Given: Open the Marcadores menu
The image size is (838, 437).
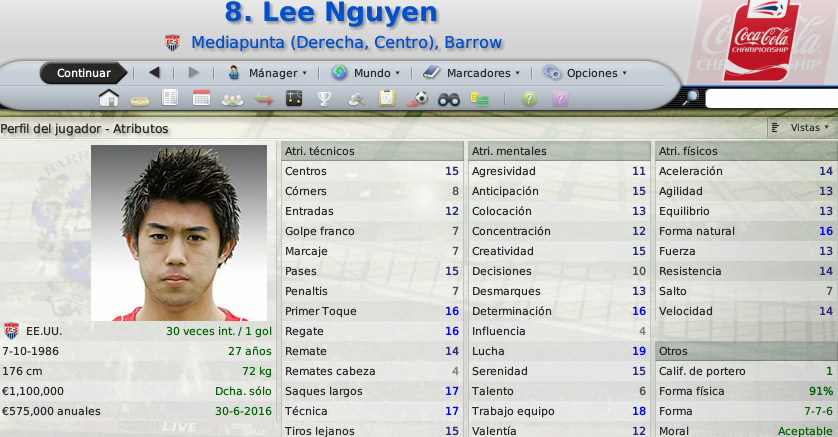Looking at the screenshot, I should tap(471, 73).
